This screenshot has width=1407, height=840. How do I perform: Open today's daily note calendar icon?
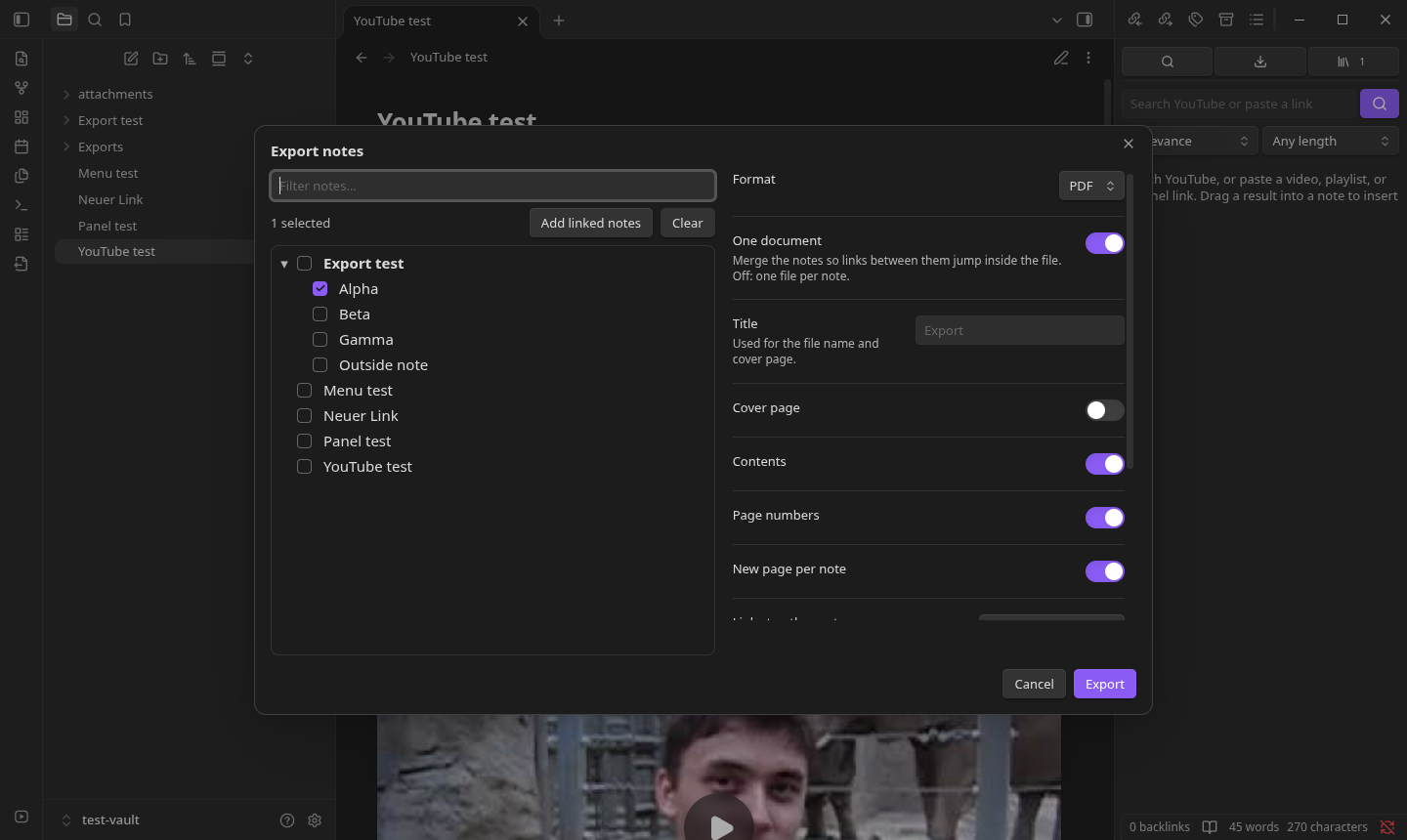coord(21,147)
